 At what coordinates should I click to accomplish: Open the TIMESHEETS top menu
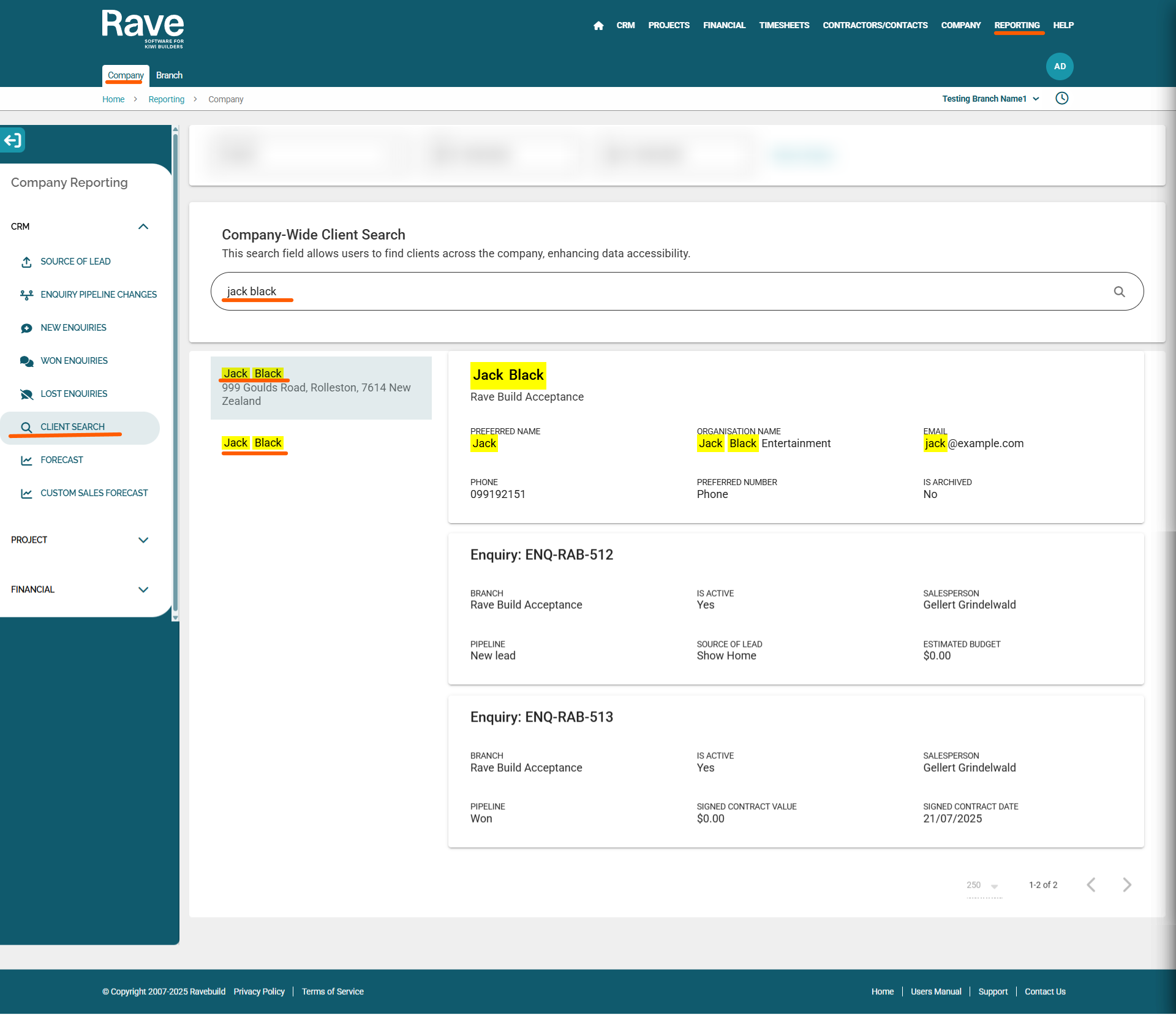[784, 26]
